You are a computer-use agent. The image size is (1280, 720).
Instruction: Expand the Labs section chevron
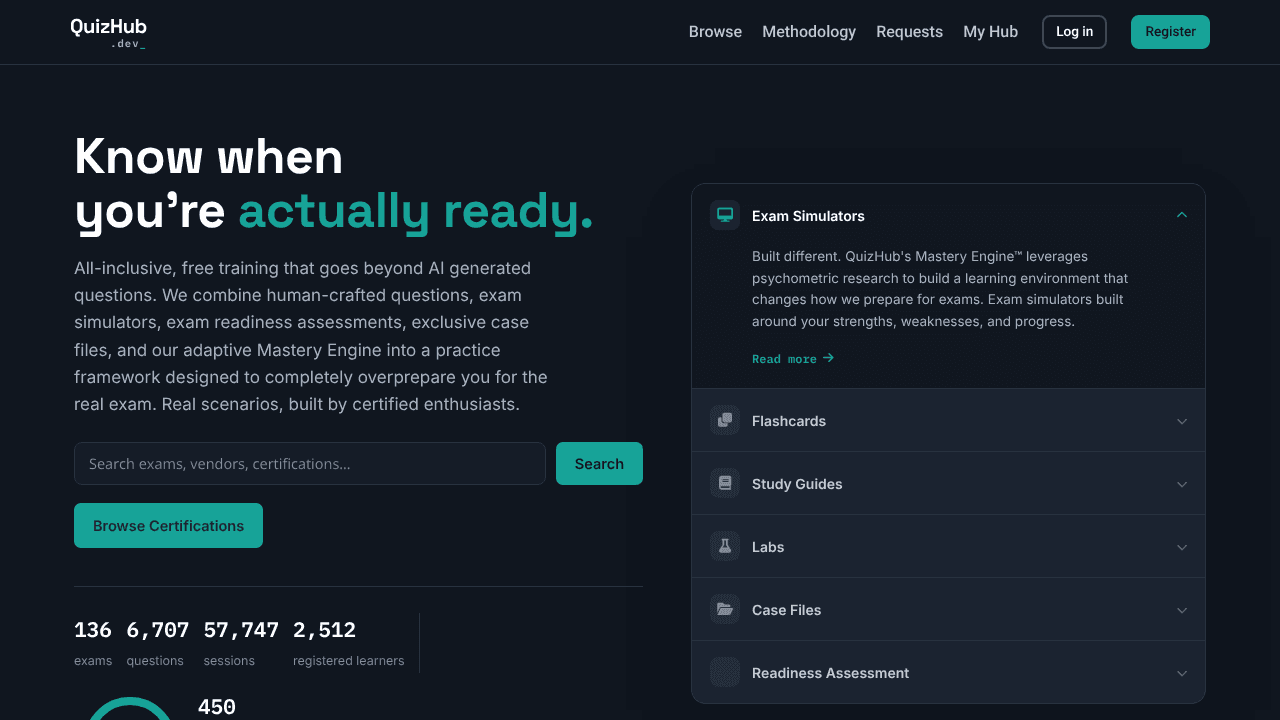[x=1182, y=547]
